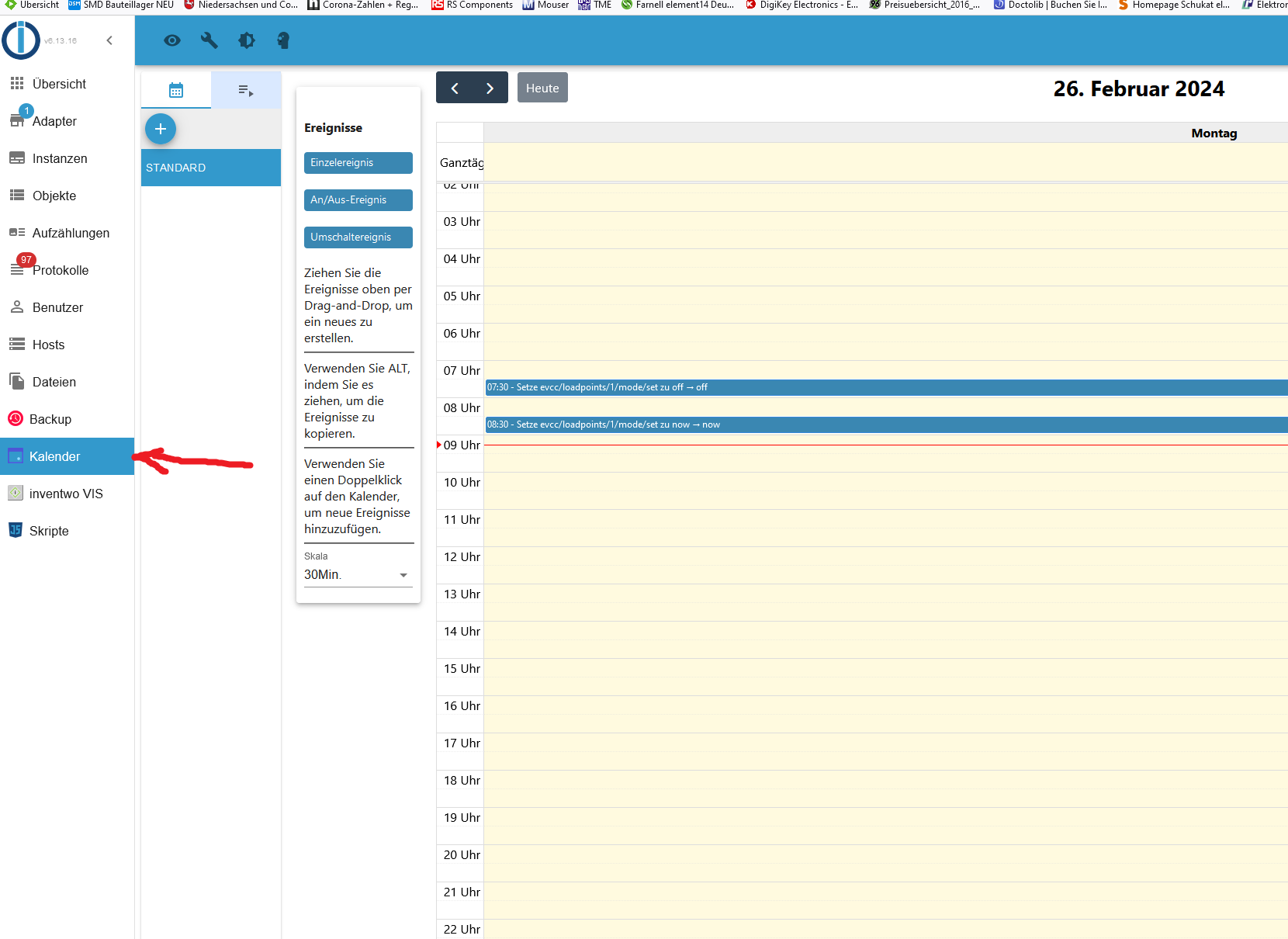The image size is (1288, 939).
Task: Open the RS Components bookmark
Action: 472,5
